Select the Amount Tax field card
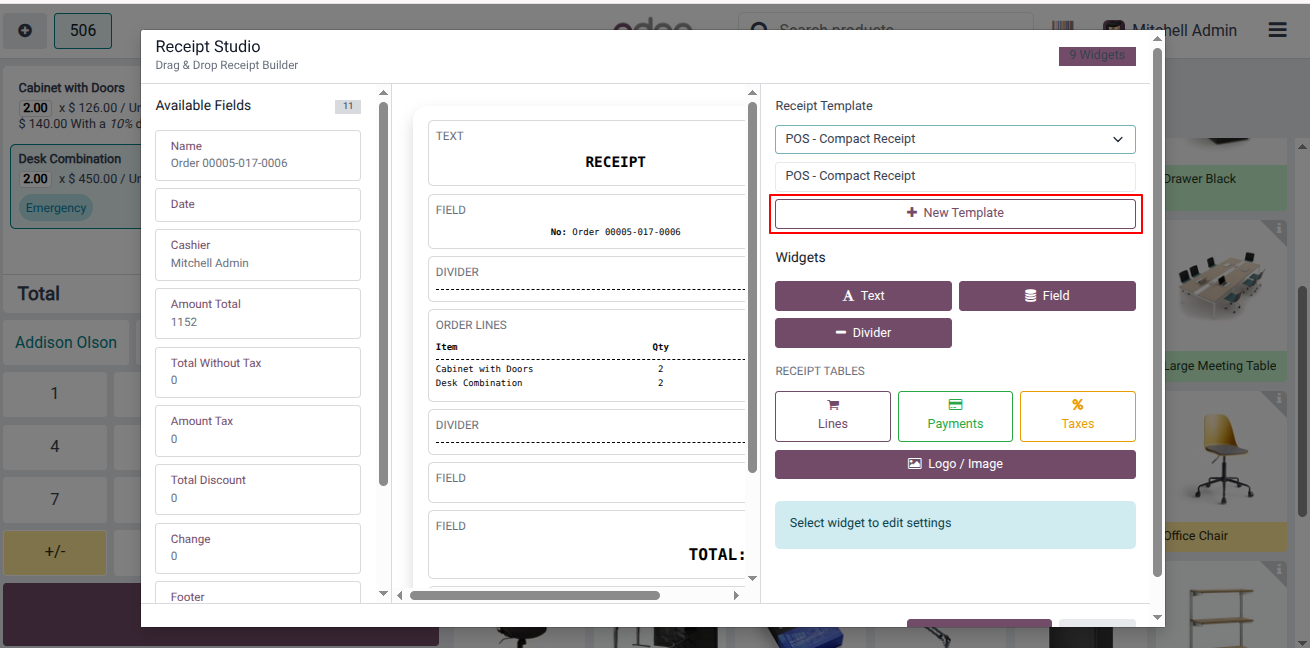 click(x=258, y=431)
